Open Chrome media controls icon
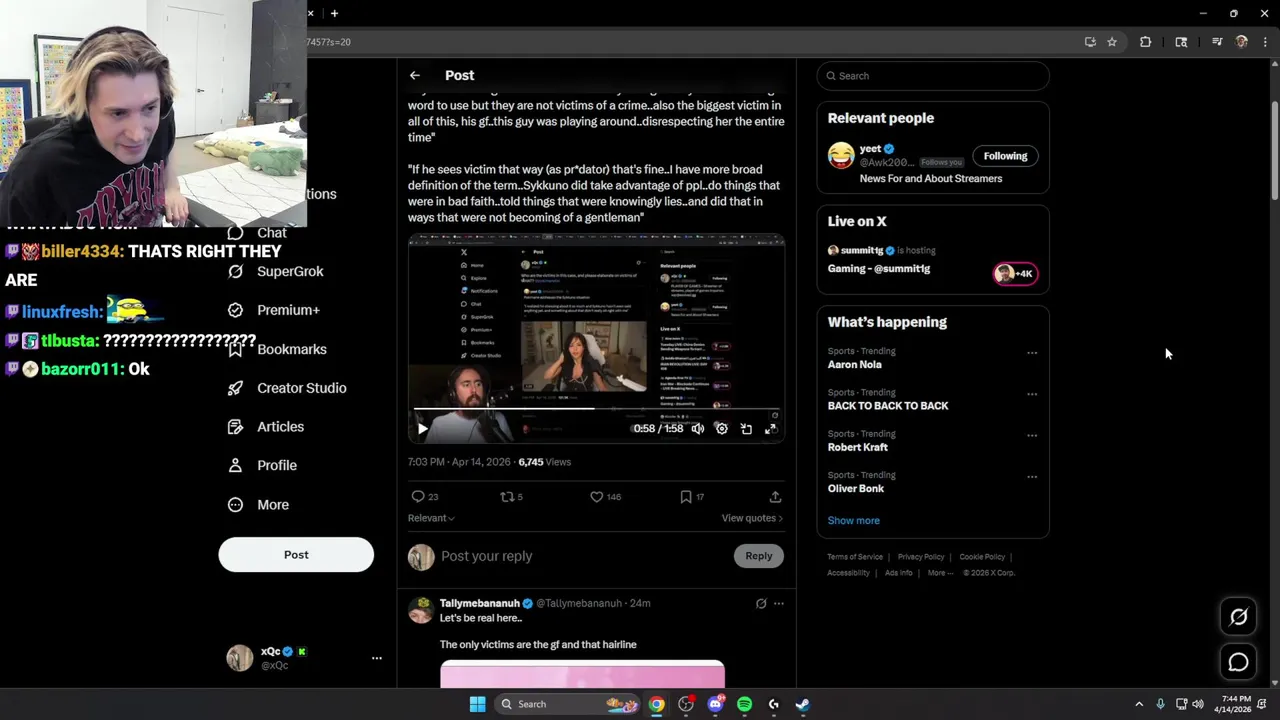The height and width of the screenshot is (720, 1280). 1217,42
